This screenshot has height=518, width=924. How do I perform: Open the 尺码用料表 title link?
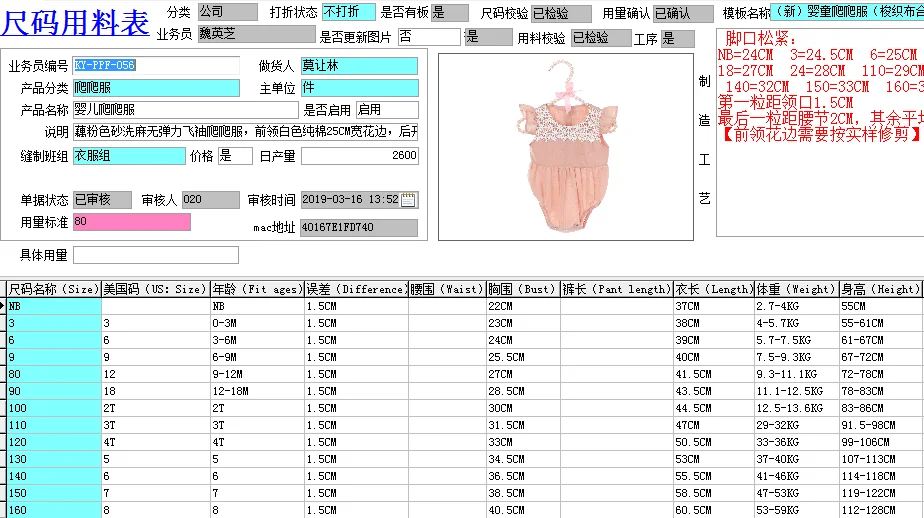pyautogui.click(x=75, y=22)
